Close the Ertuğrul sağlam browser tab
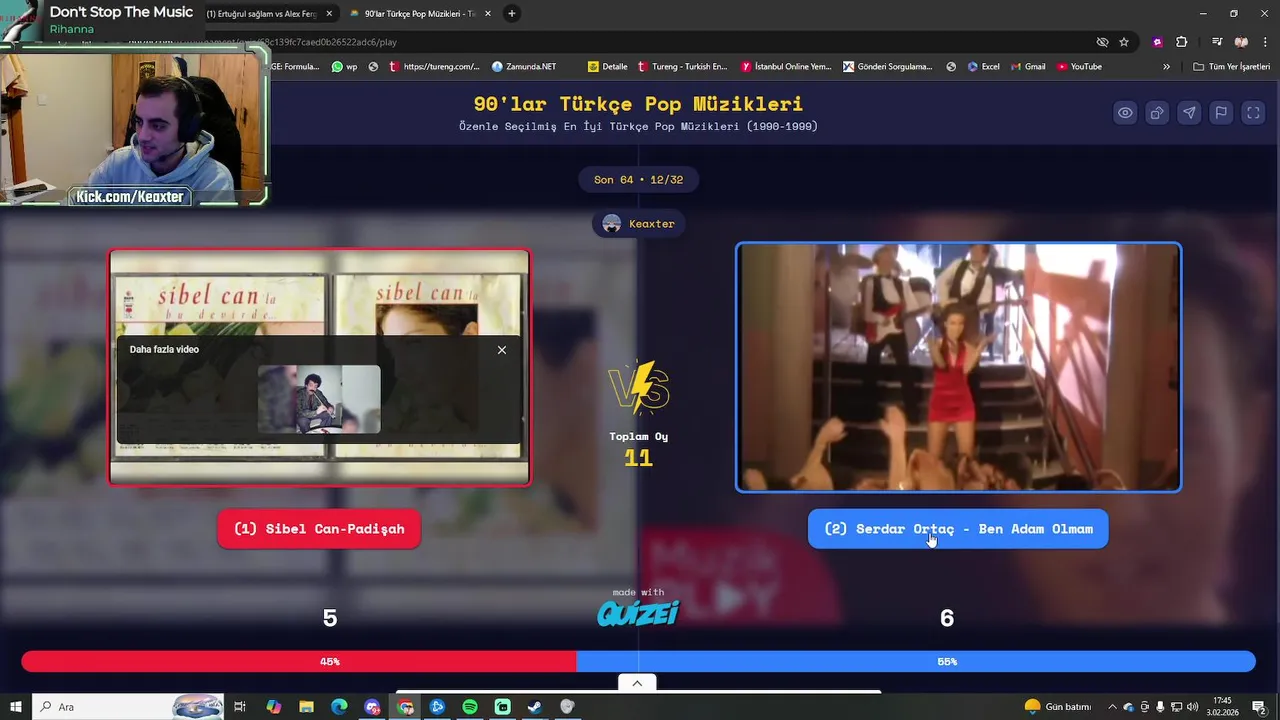Screen dimensions: 1280x720 329,14
